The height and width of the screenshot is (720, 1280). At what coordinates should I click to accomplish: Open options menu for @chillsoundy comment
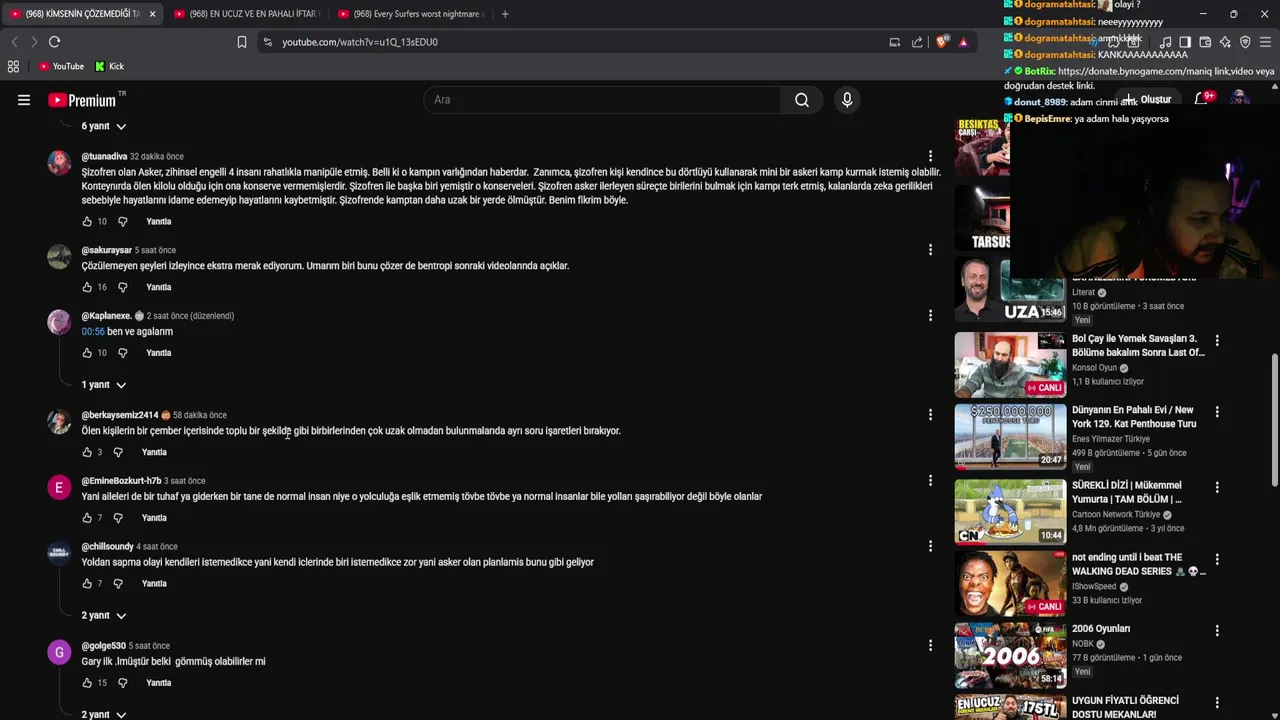point(930,547)
